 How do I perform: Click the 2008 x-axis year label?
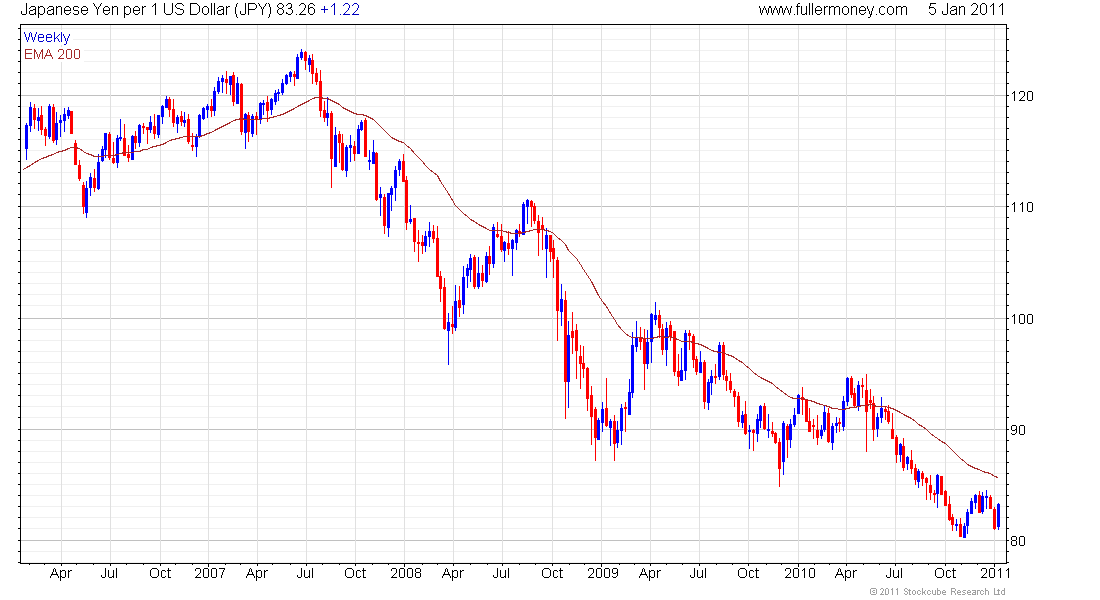406,573
